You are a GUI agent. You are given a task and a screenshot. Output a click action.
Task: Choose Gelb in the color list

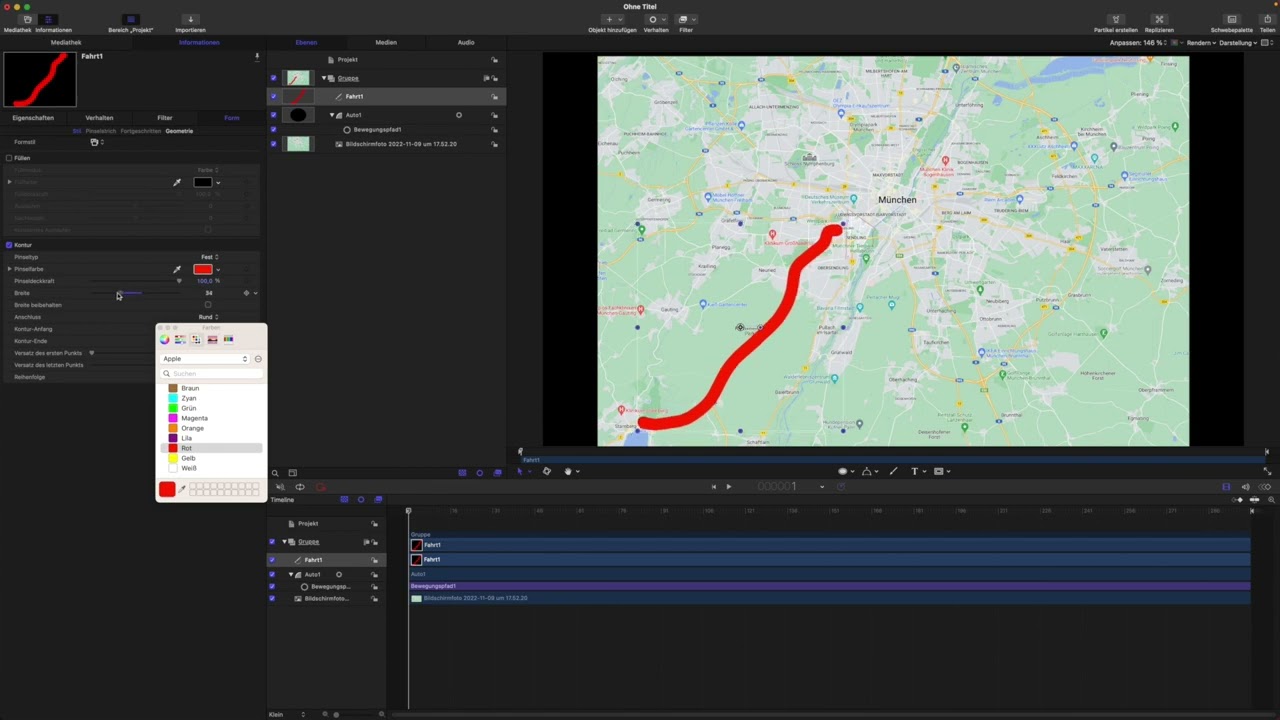tap(188, 458)
